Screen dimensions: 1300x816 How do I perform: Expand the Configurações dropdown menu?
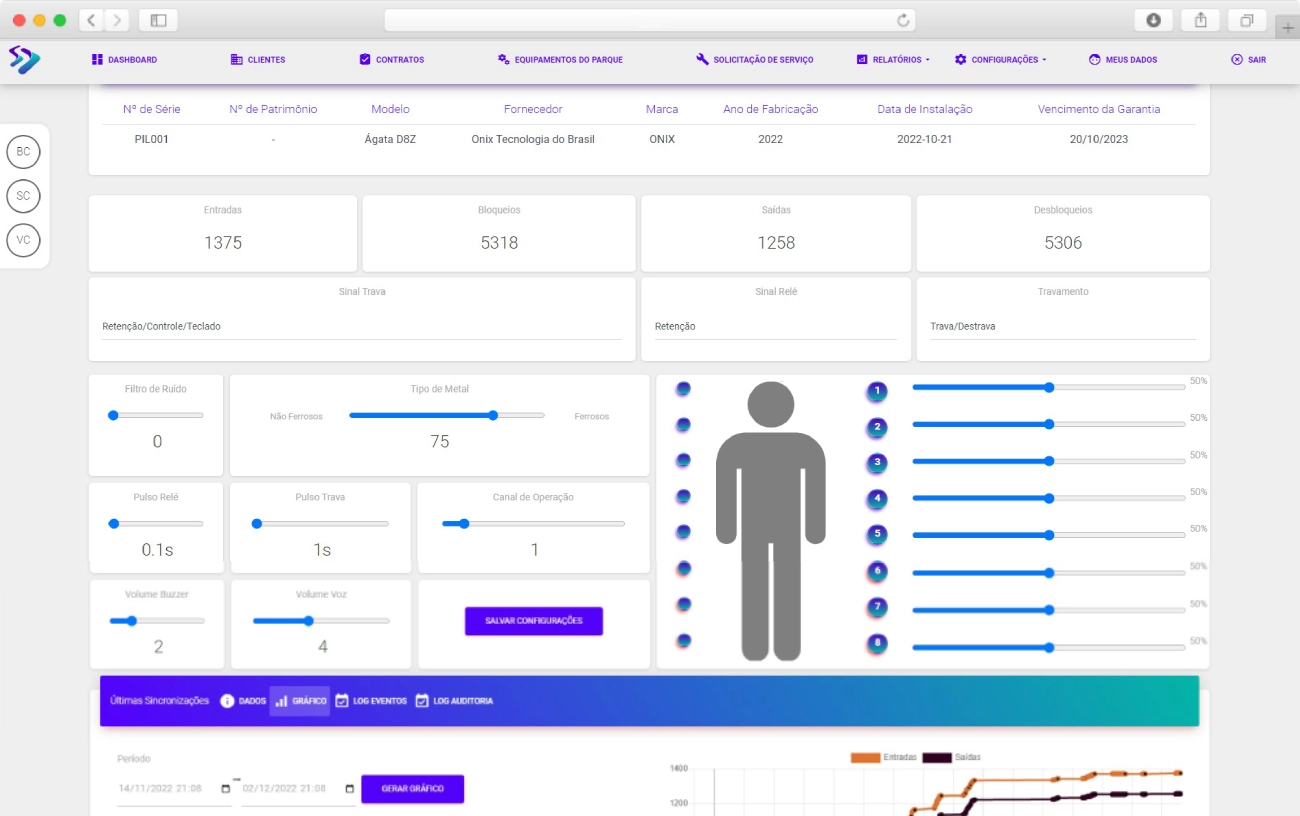pos(1000,60)
